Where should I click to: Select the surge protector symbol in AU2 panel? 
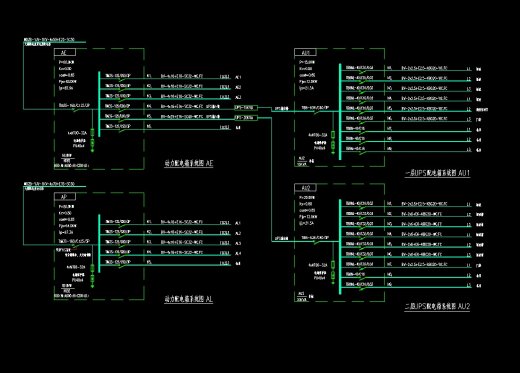coord(333,273)
